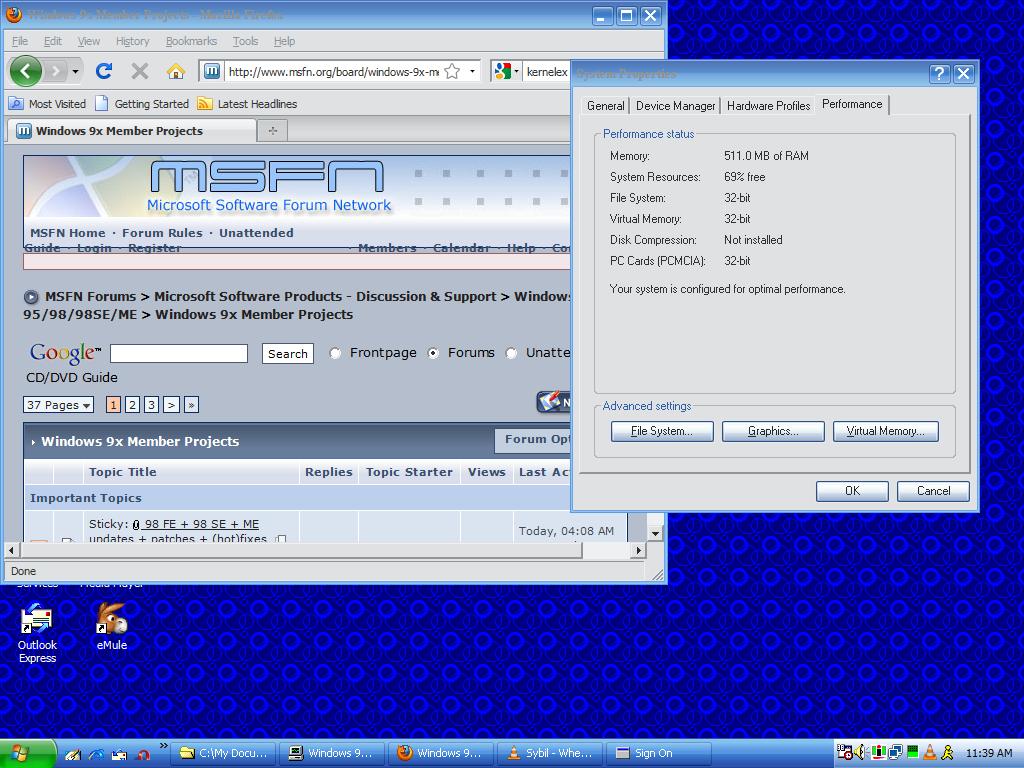1024x768 pixels.
Task: Open the Firefox History menu
Action: click(x=133, y=41)
